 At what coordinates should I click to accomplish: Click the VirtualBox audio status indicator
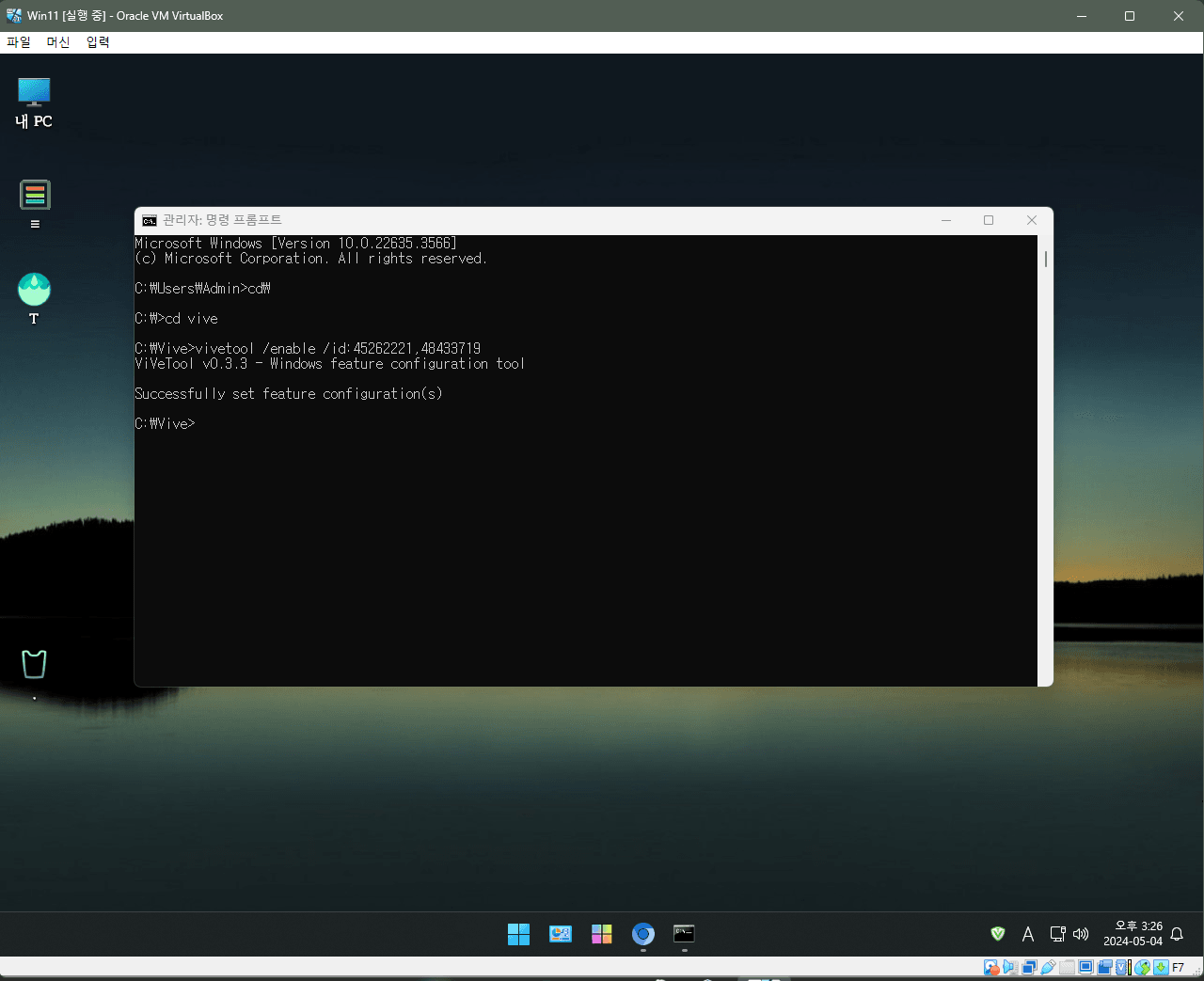[x=1011, y=967]
